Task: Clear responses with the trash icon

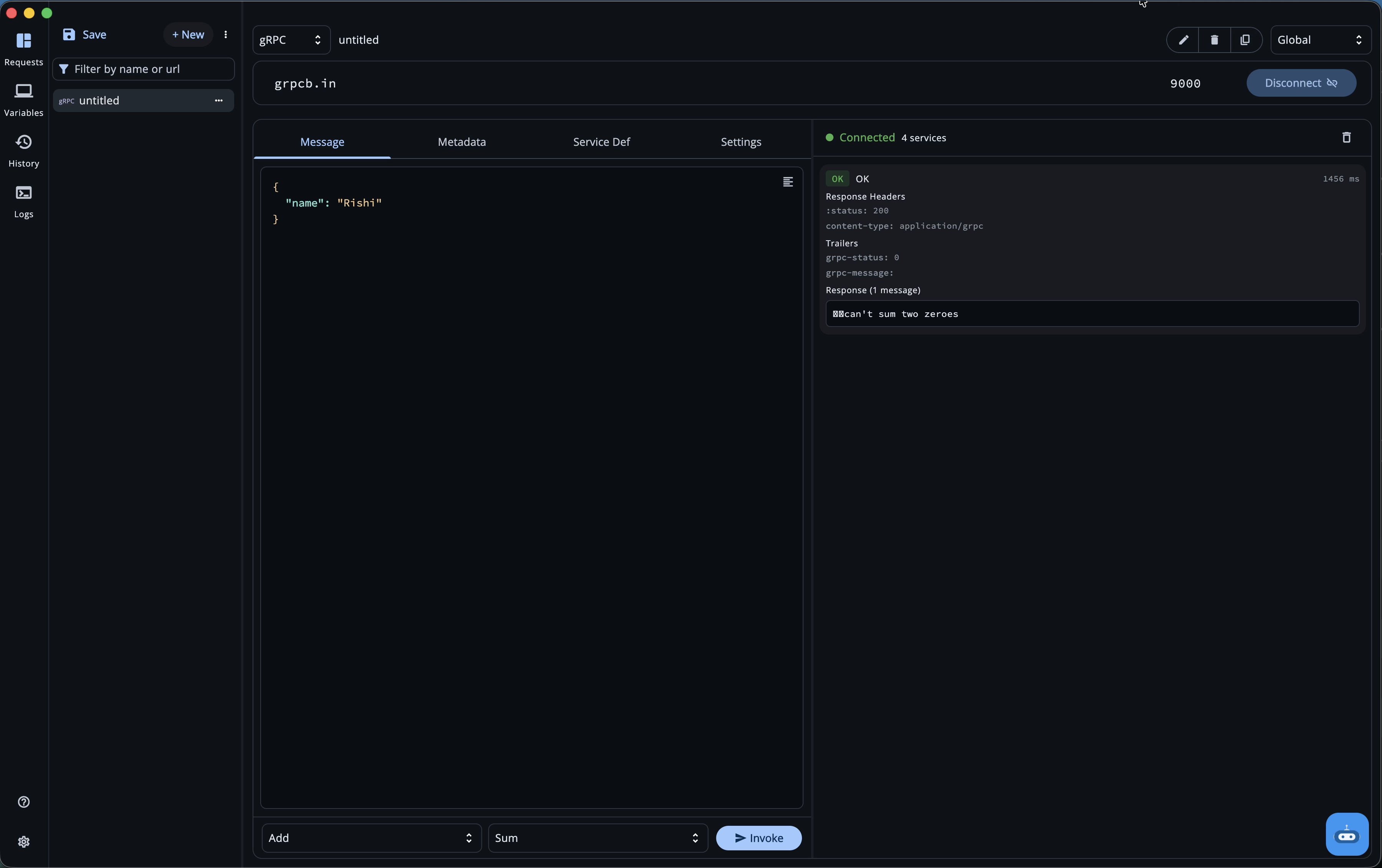Action: [1346, 138]
